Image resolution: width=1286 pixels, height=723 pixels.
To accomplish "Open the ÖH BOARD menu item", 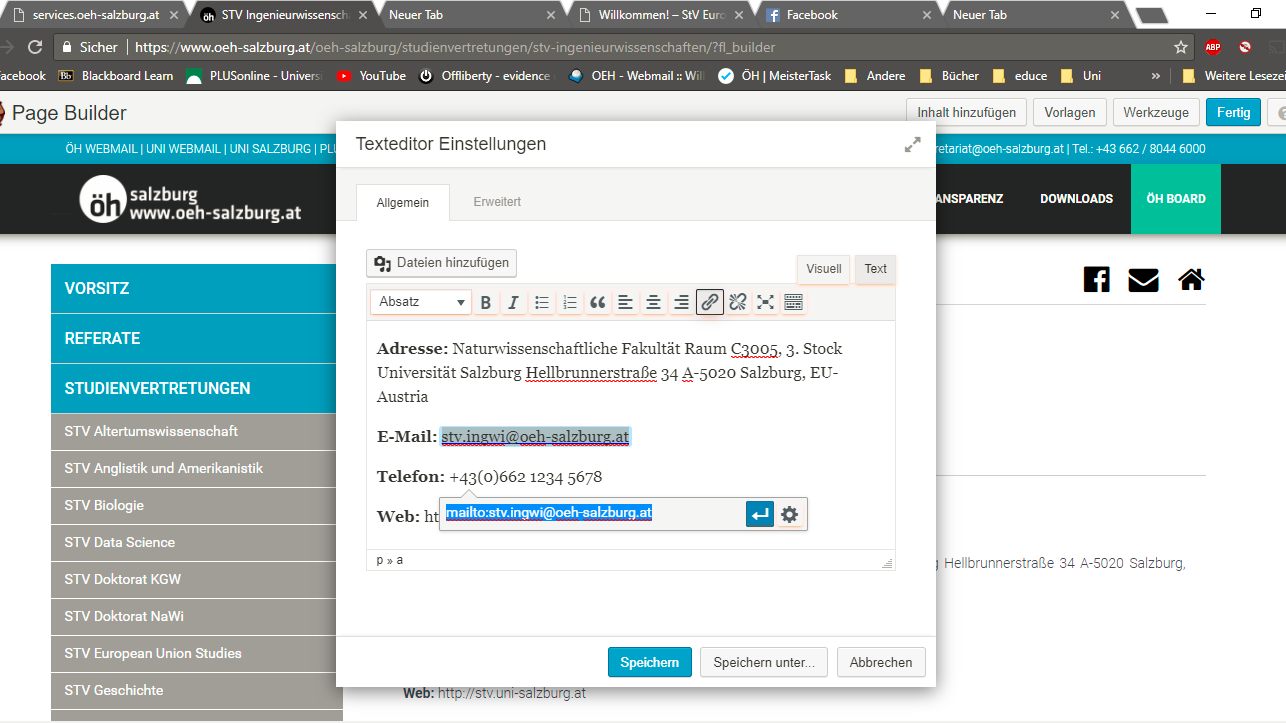I will (1176, 199).
